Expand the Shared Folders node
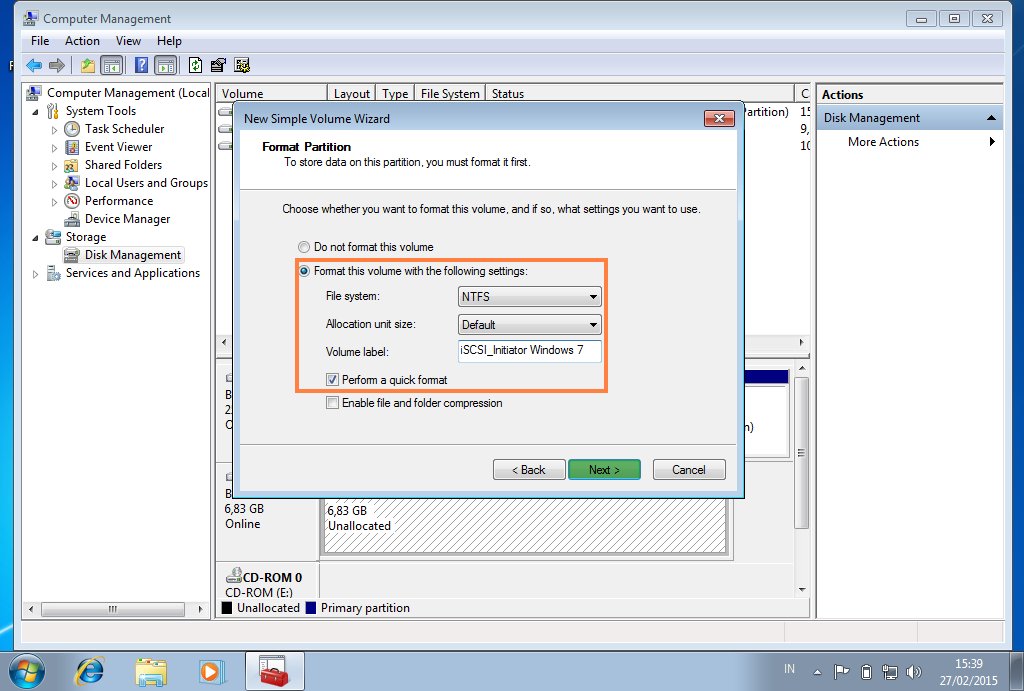Screen dimensions: 1024x691 pos(54,166)
